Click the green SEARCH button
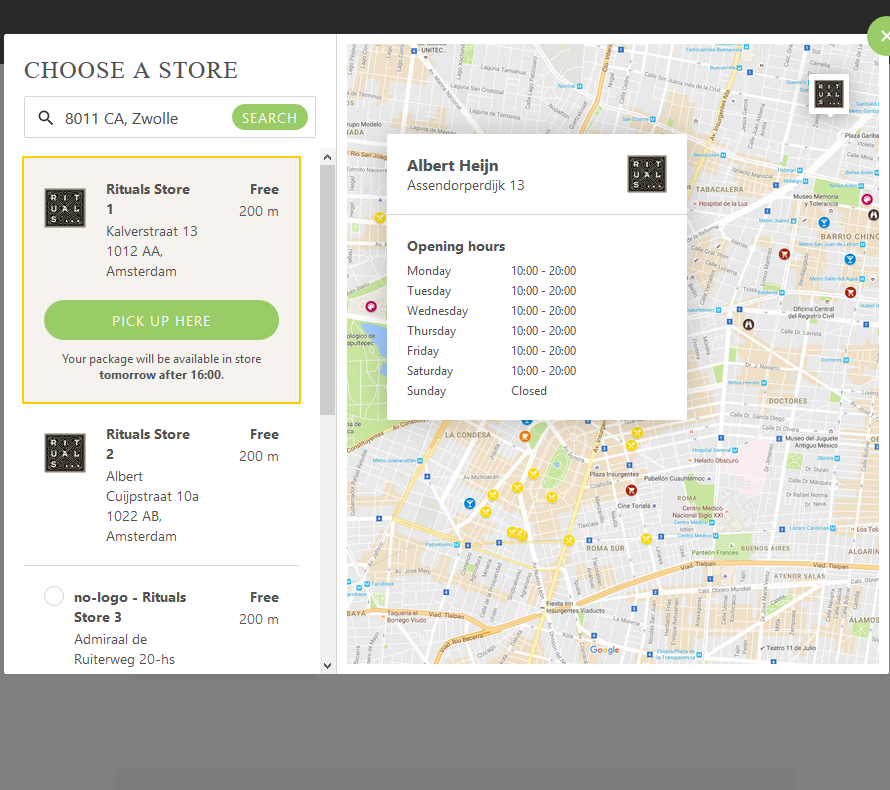This screenshot has width=890, height=790. [x=270, y=117]
